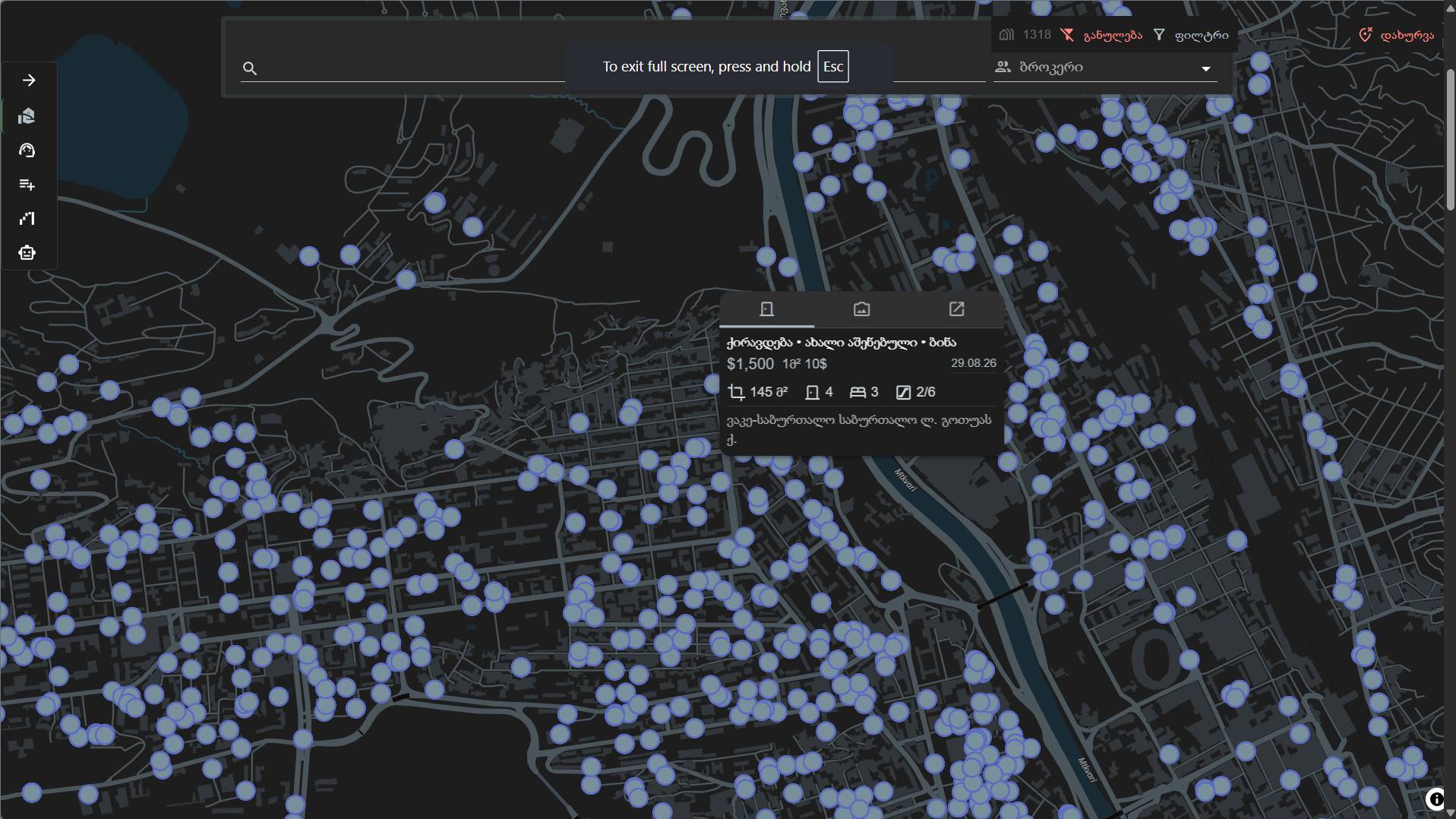Click the 29.08.26 date in the popup
The image size is (1456, 819).
point(974,363)
